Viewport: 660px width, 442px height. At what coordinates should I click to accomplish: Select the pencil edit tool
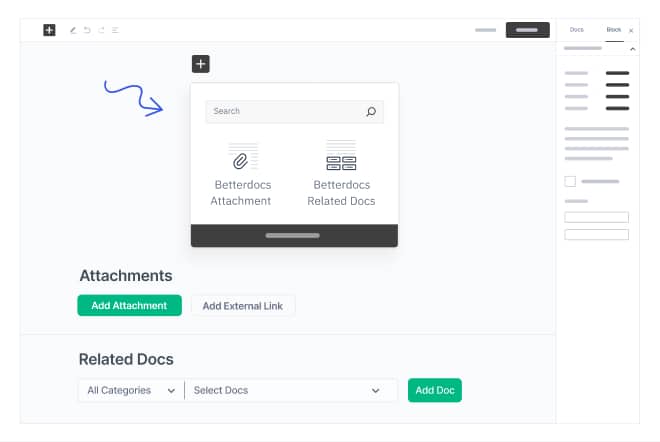(73, 30)
